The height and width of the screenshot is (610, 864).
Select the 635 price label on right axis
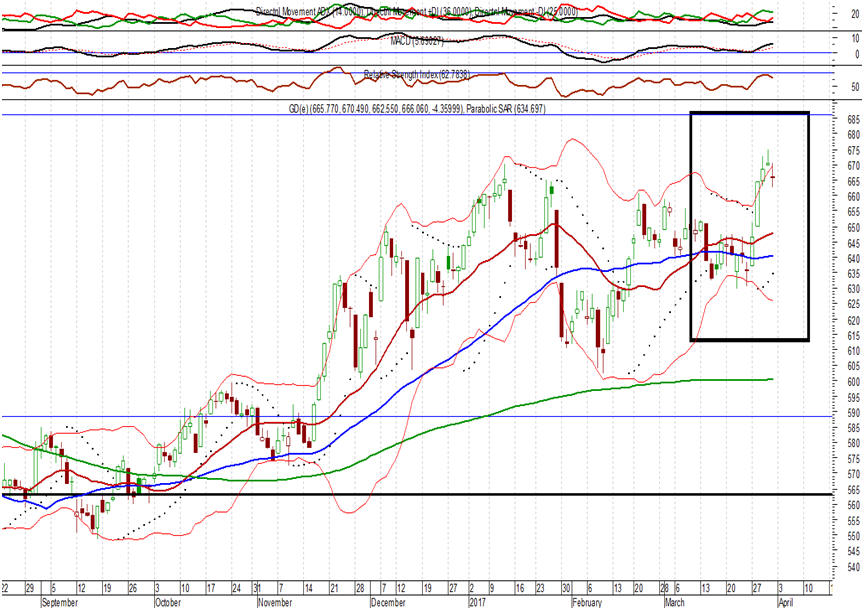click(854, 274)
